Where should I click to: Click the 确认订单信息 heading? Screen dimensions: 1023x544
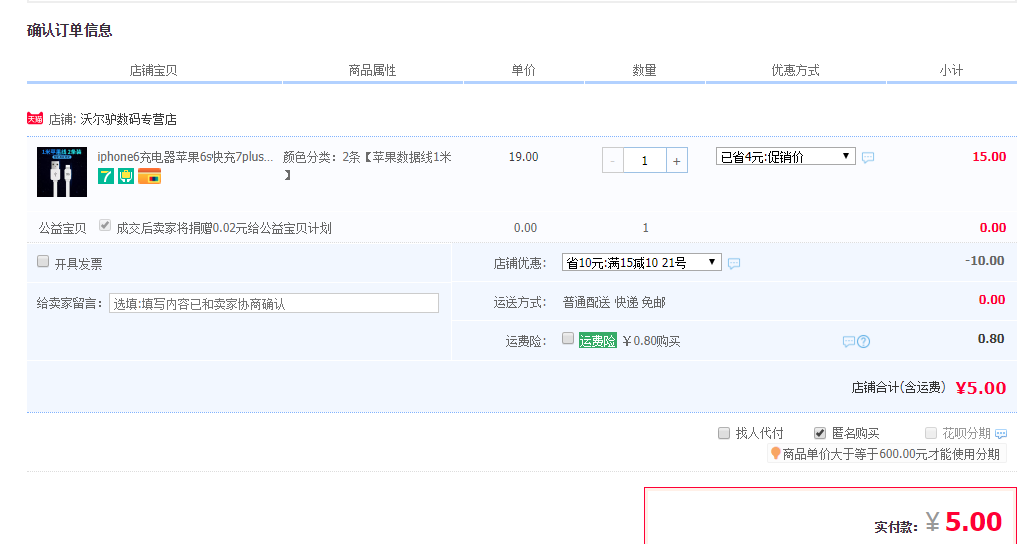[x=70, y=31]
